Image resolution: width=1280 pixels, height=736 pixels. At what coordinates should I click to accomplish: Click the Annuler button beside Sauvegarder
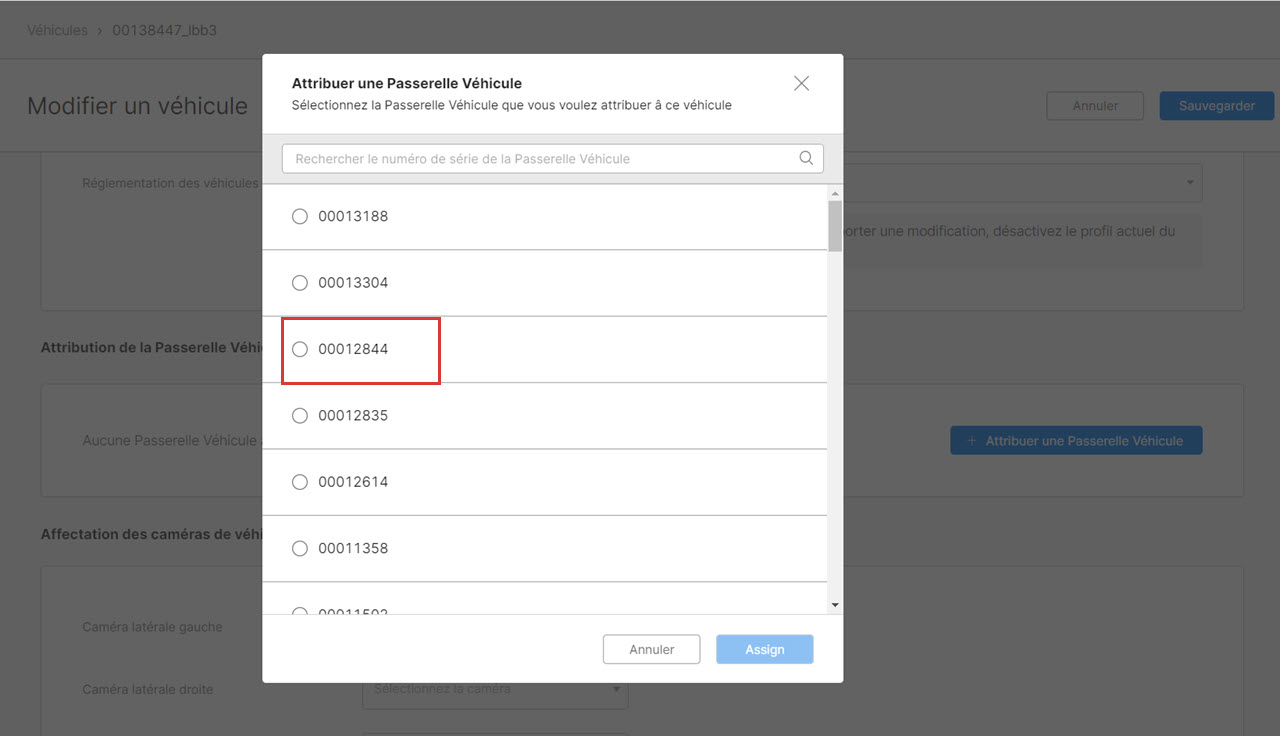coord(1094,106)
